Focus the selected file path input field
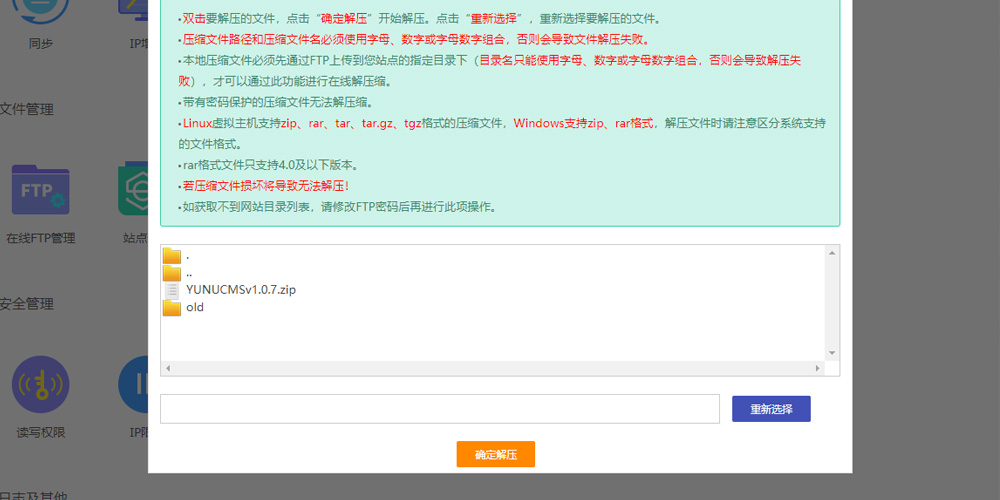The width and height of the screenshot is (1000, 500). 439,409
